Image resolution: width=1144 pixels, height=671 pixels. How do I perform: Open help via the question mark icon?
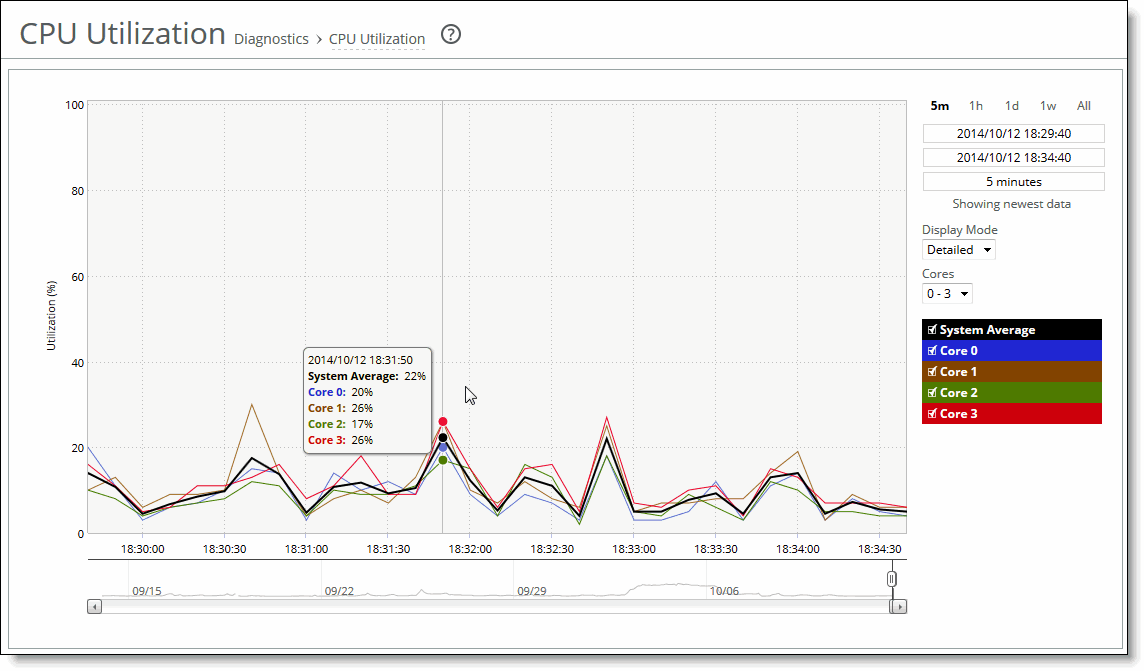[x=450, y=34]
